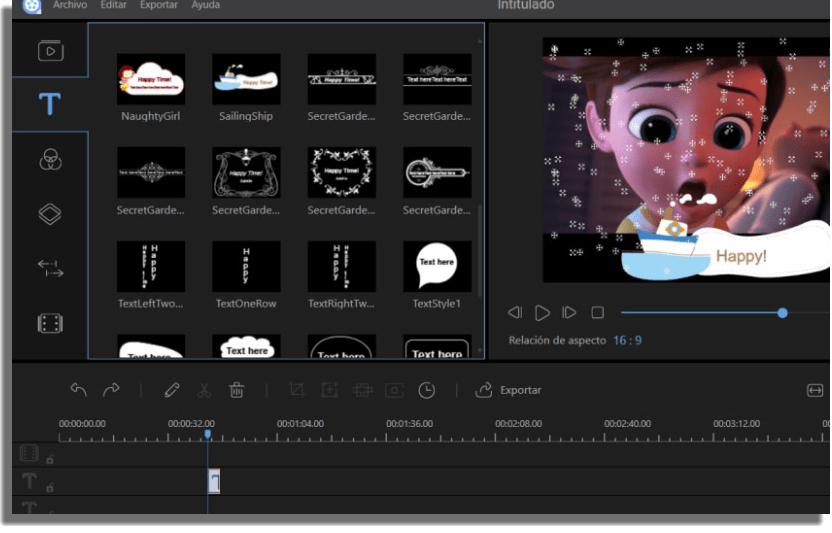
Task: Click the timeline playhead marker
Action: pos(207,434)
